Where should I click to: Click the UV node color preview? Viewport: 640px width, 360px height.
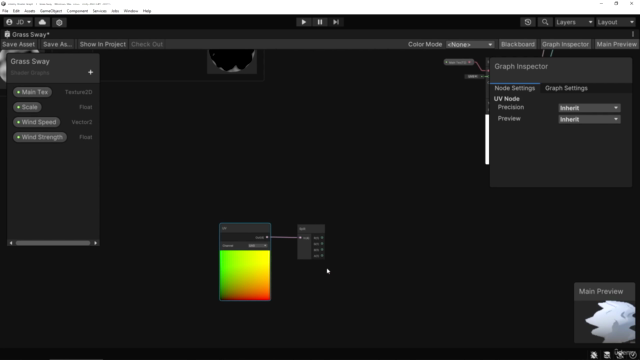tap(245, 275)
